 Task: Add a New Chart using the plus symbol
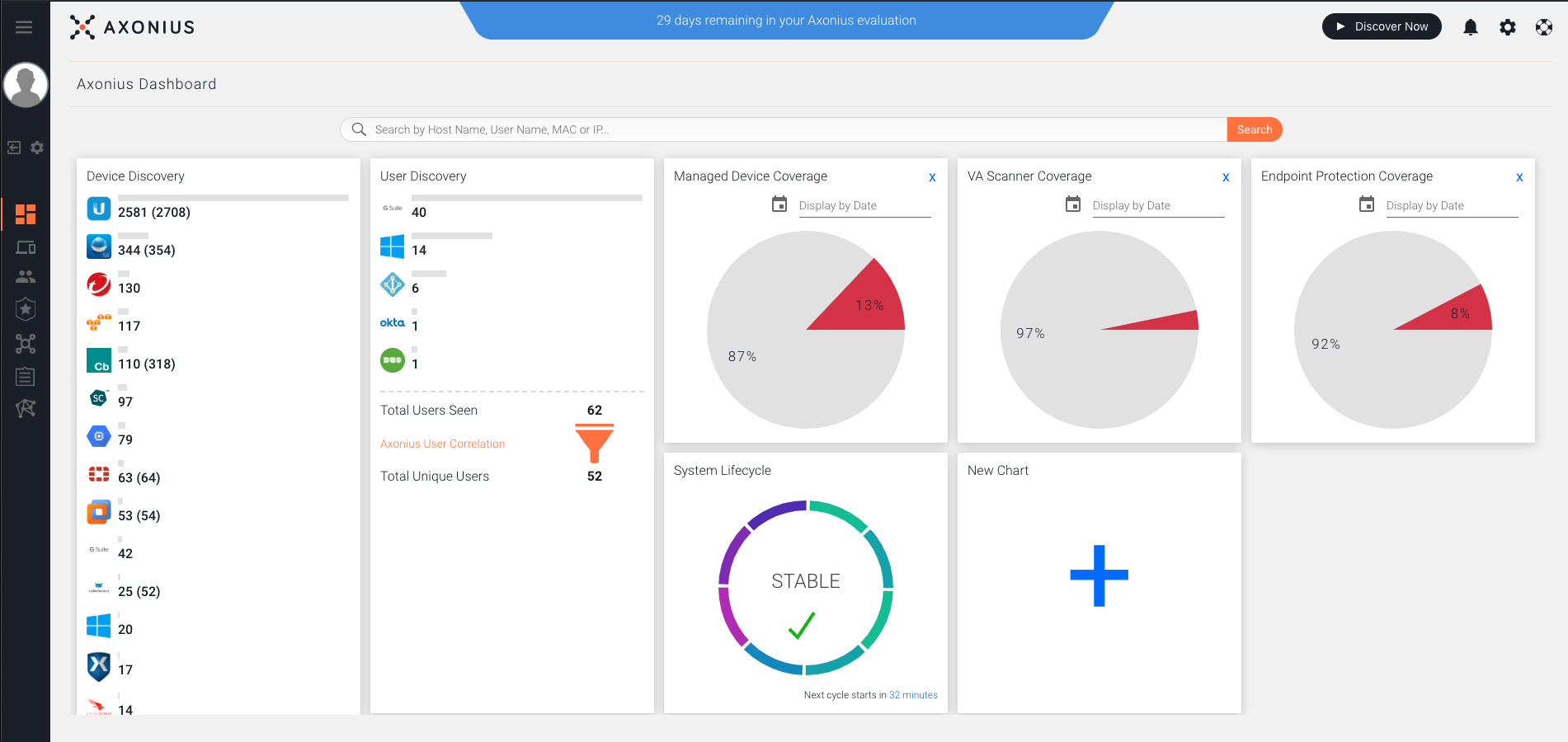(x=1099, y=576)
